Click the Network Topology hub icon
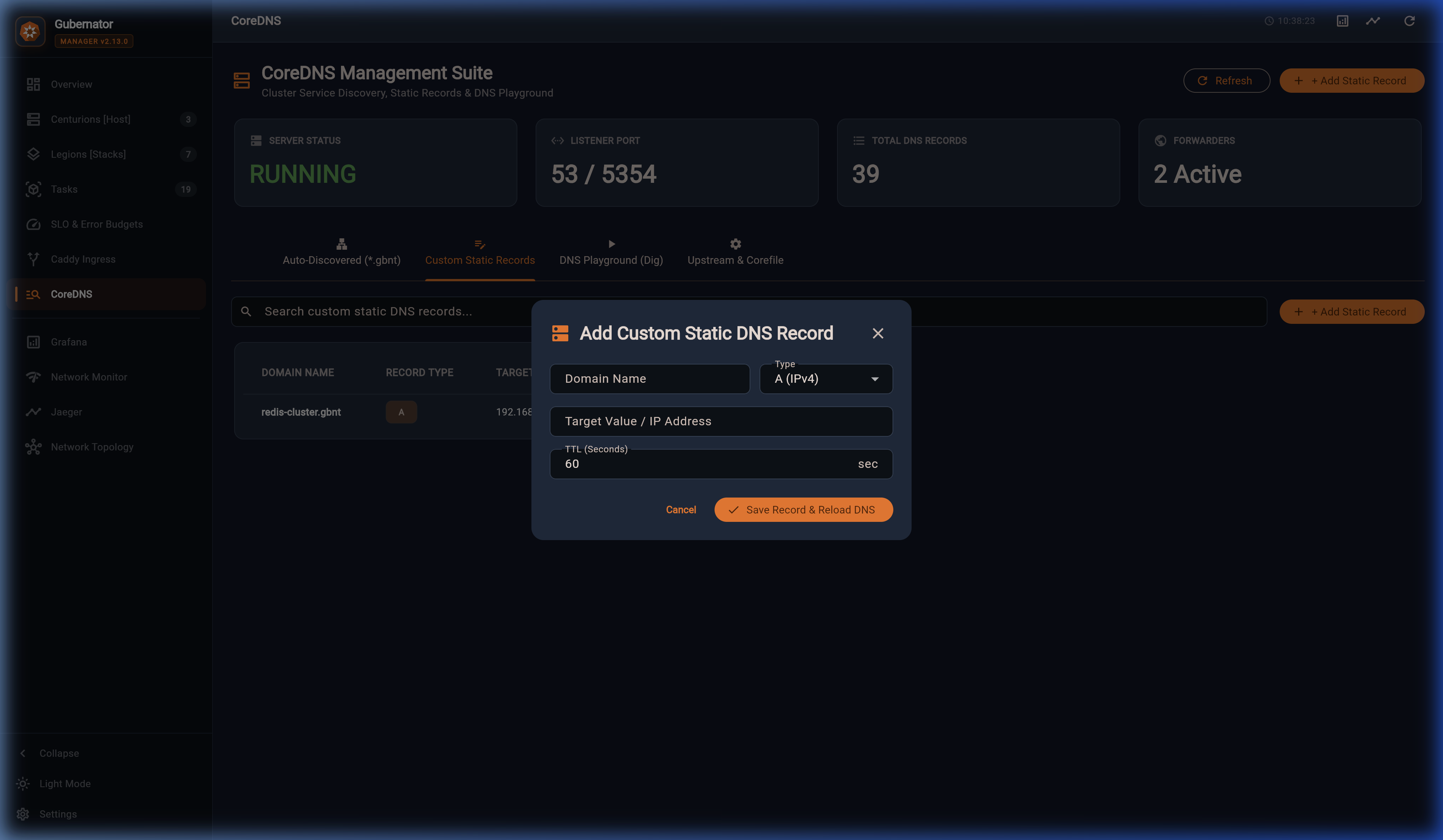This screenshot has width=1443, height=840. (33, 447)
